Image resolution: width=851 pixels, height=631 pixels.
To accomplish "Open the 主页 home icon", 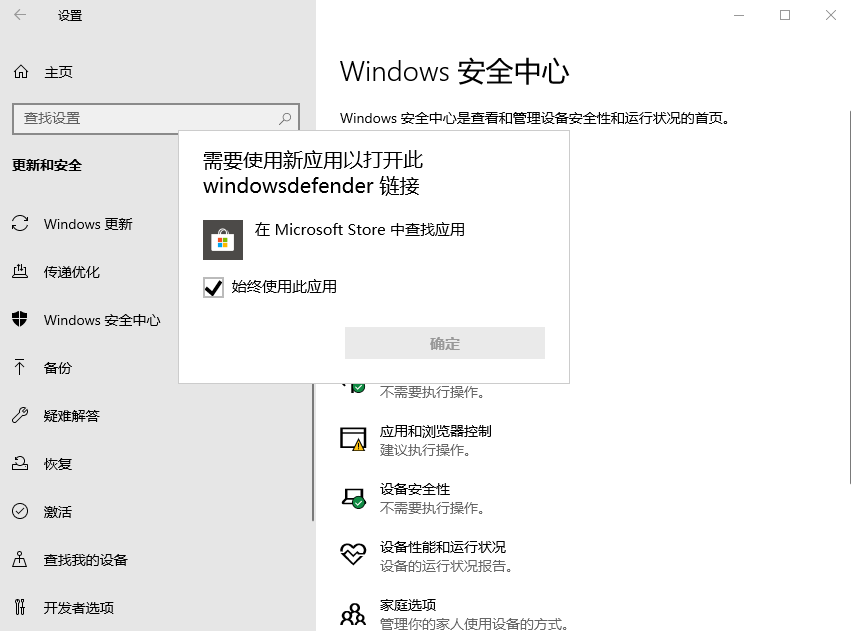I will click(x=21, y=72).
